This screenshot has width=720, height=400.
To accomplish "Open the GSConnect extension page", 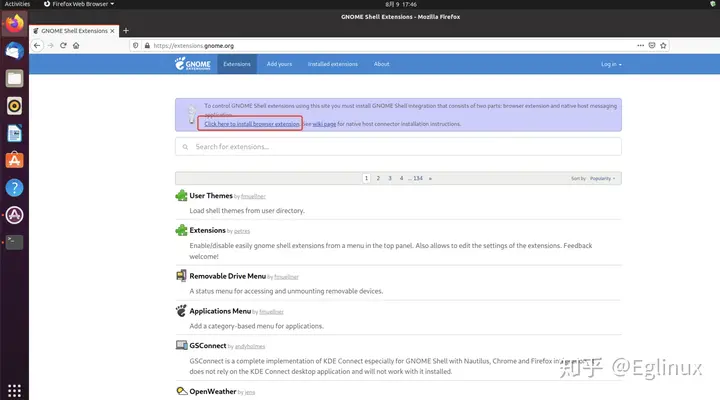I will point(208,345).
